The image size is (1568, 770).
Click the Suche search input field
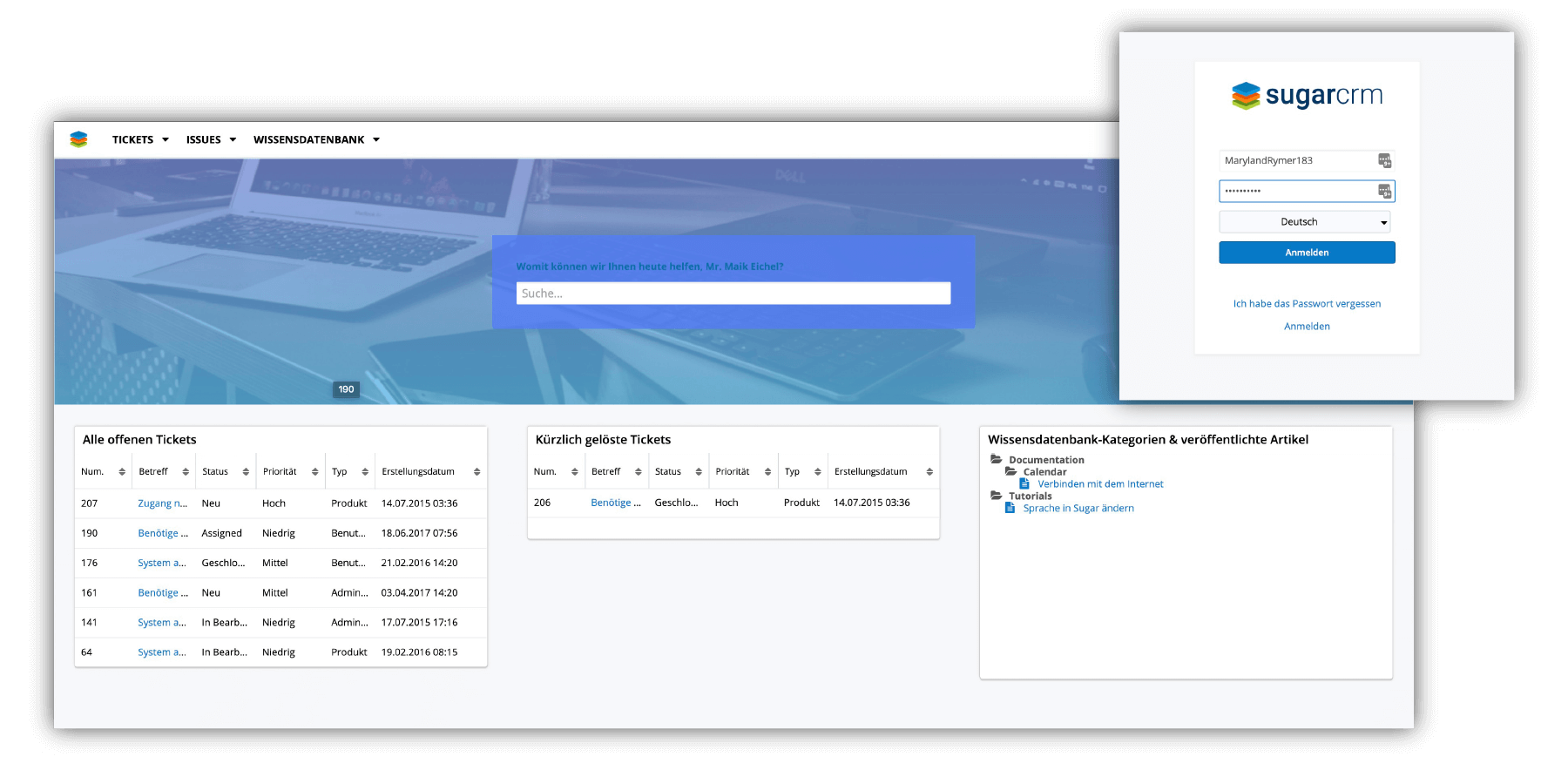point(733,294)
